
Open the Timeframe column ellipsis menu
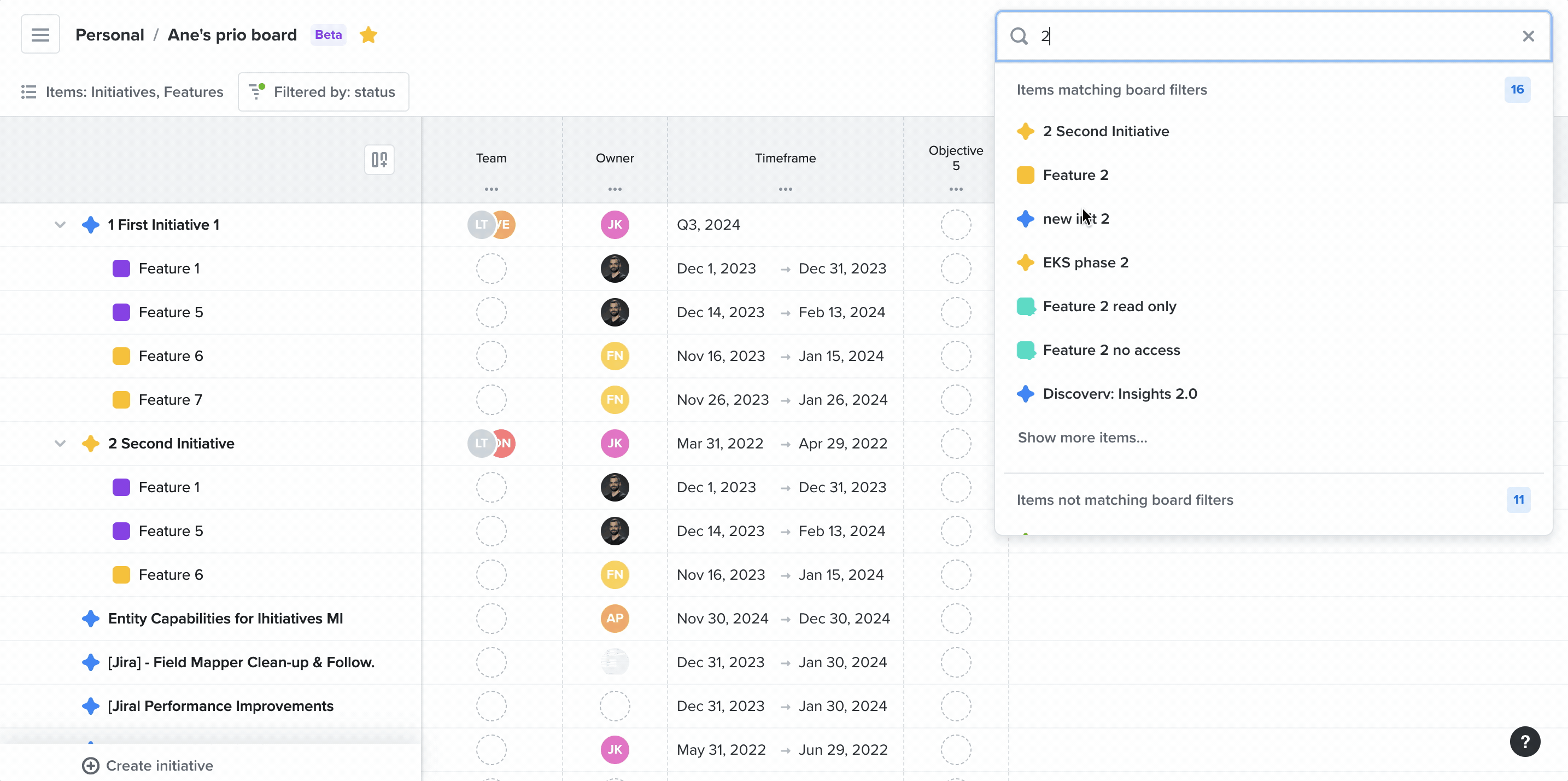[x=785, y=189]
